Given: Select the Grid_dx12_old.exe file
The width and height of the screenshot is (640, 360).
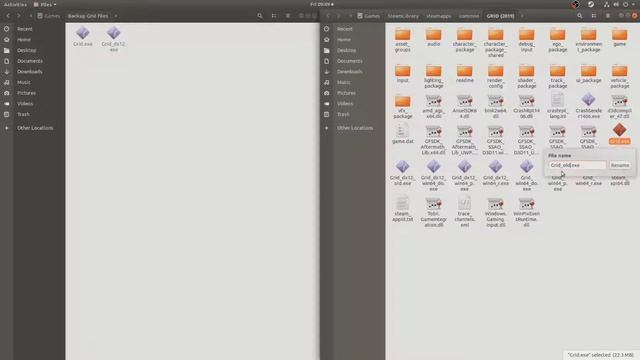Looking at the screenshot, I should click(402, 173).
